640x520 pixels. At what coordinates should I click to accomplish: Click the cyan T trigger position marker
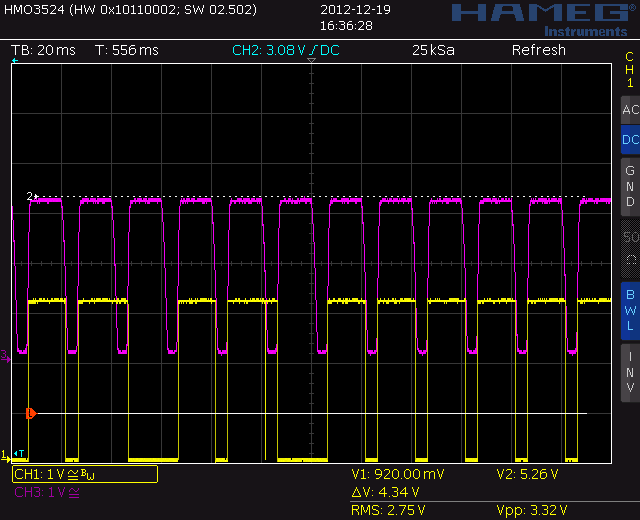pos(19,453)
